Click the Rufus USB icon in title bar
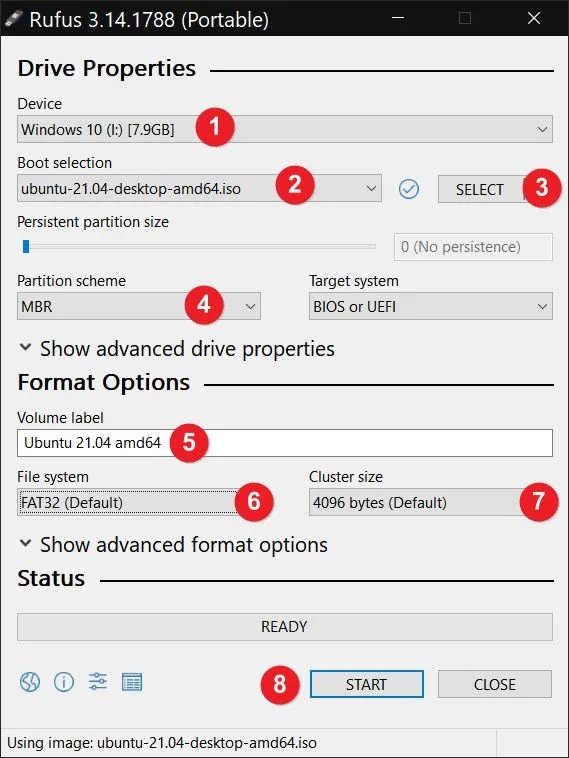569x758 pixels. 13,19
